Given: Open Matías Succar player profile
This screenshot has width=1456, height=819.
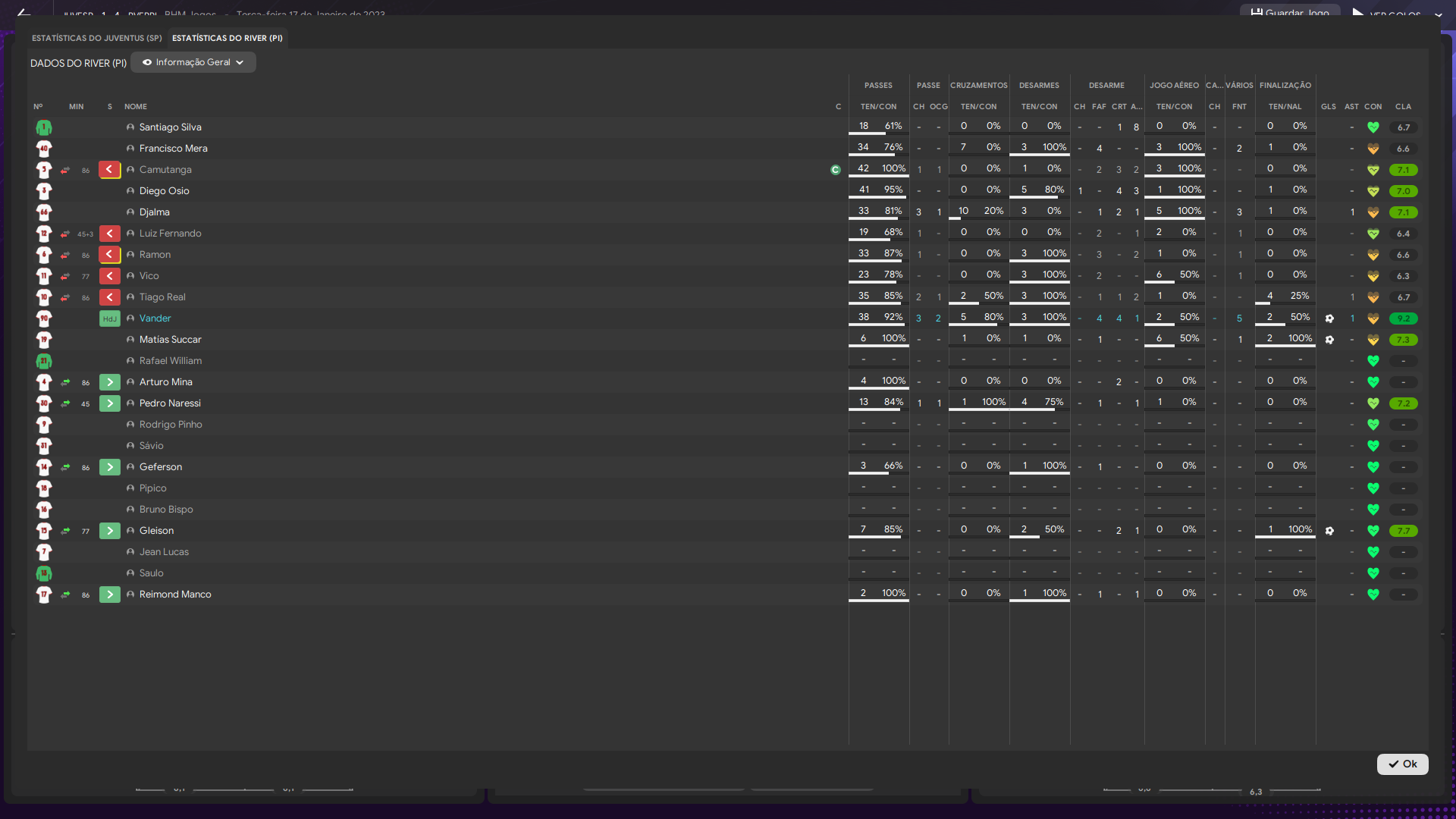Looking at the screenshot, I should [x=170, y=340].
